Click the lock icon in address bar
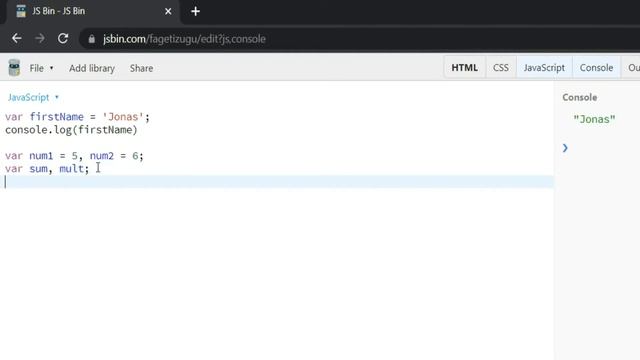This screenshot has height=360, width=640. click(91, 39)
